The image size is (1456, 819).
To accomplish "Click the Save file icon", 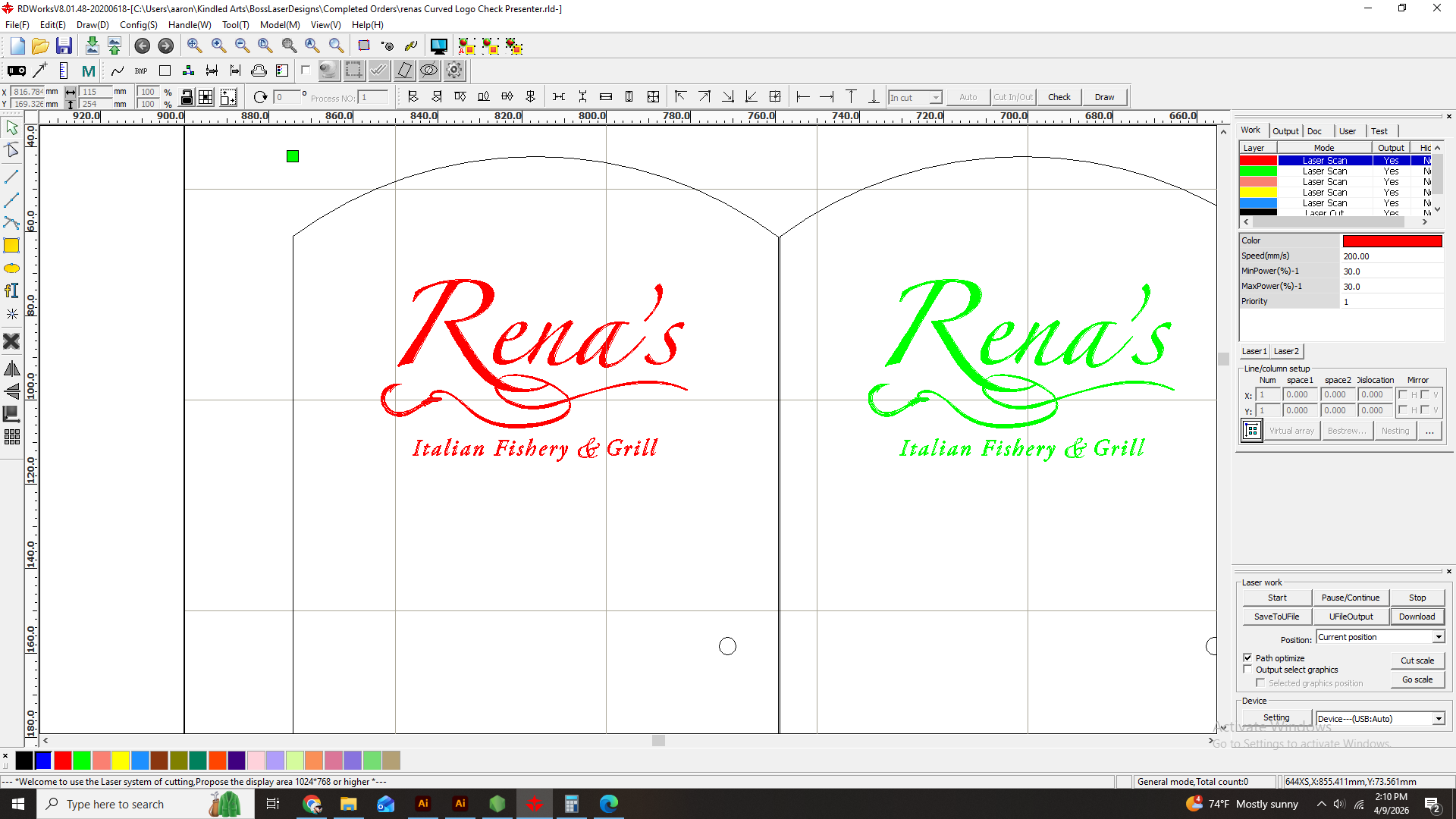I will pyautogui.click(x=64, y=46).
